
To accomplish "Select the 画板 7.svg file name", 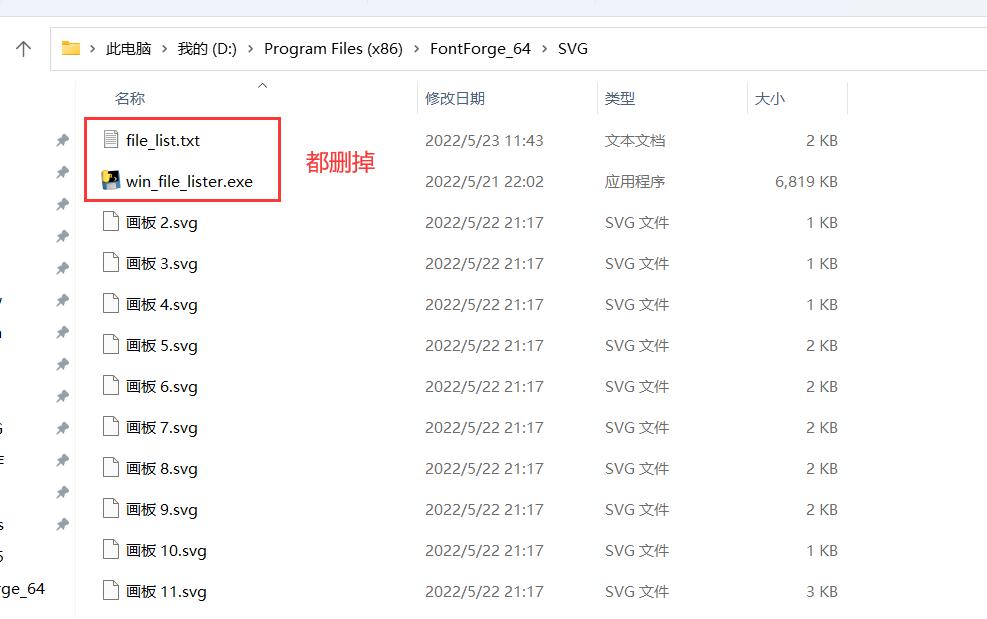I will click(162, 427).
